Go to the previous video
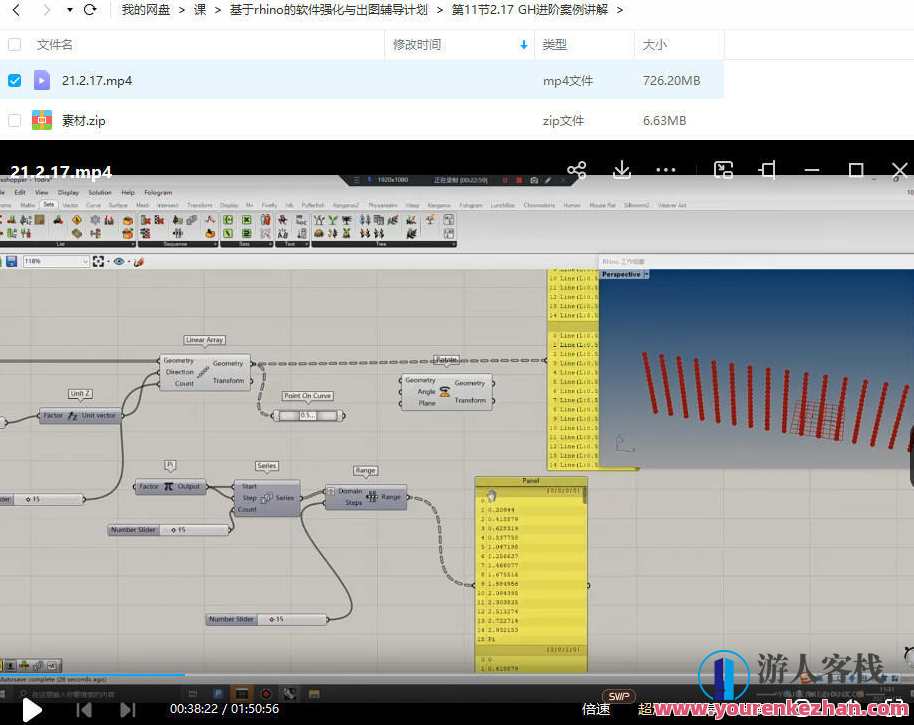Screen dimensions: 914x725 (x=85, y=709)
